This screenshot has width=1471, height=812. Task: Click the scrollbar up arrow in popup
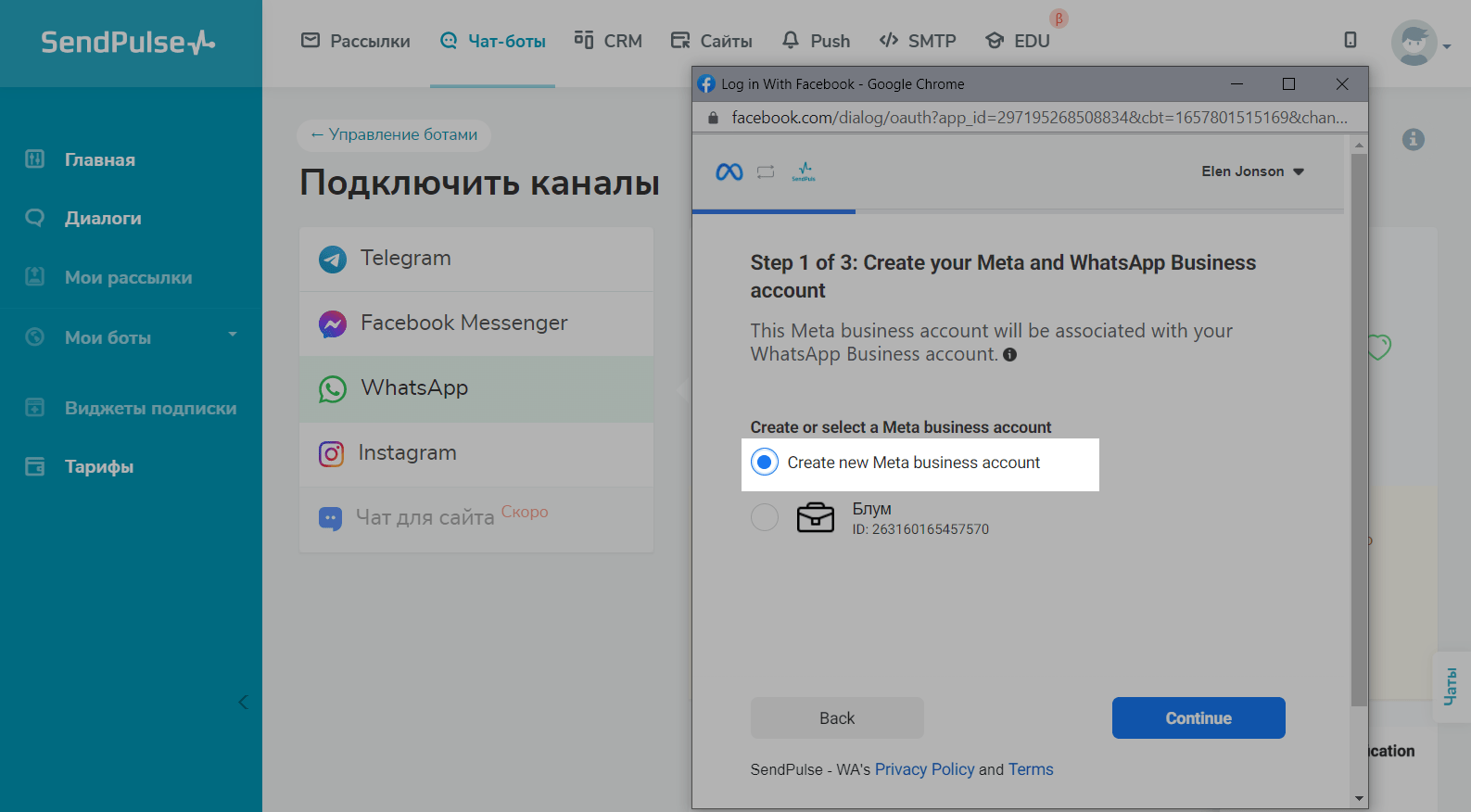tap(1359, 146)
